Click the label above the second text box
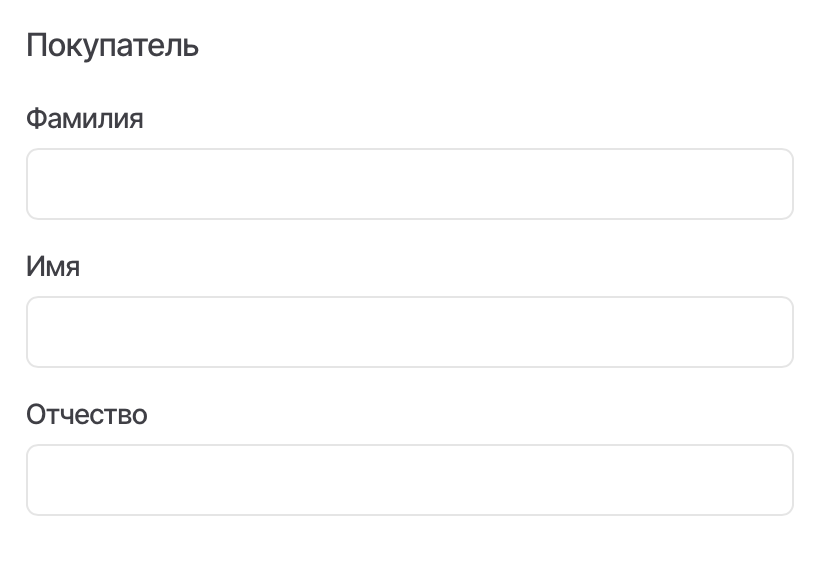Viewport: 826px width, 564px height. click(53, 267)
